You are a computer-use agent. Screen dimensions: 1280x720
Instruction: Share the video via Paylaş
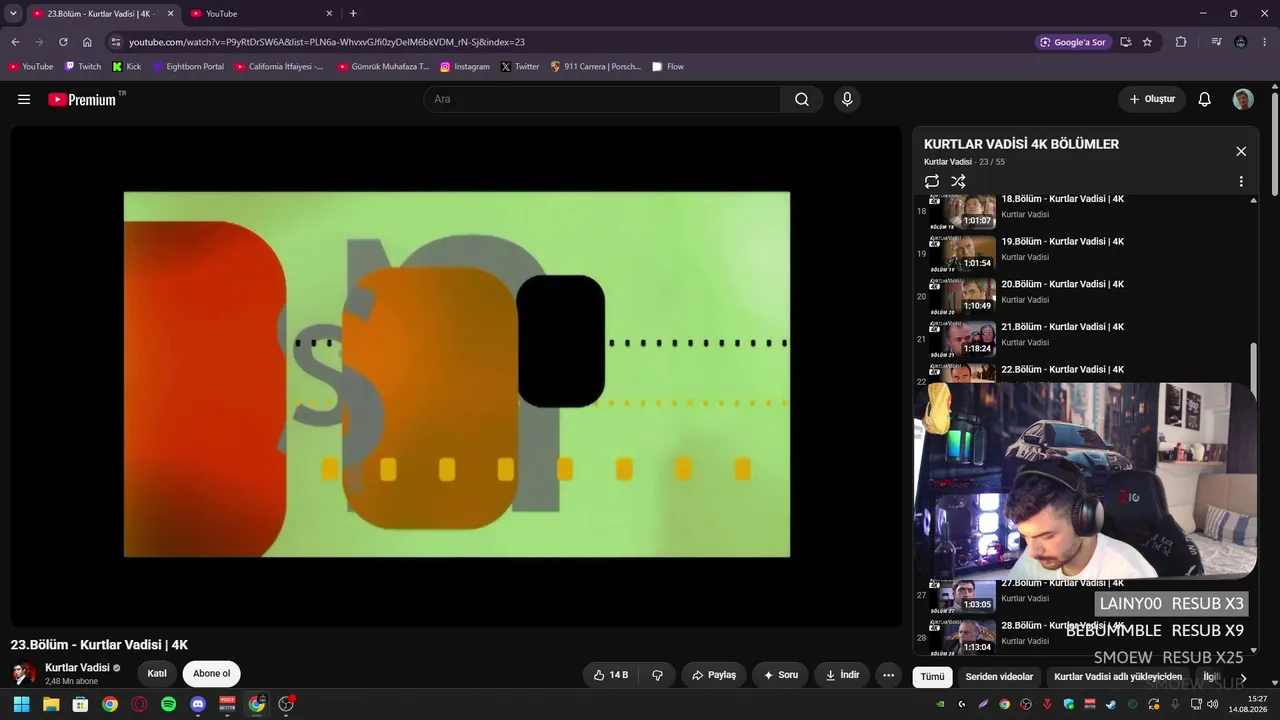click(714, 675)
